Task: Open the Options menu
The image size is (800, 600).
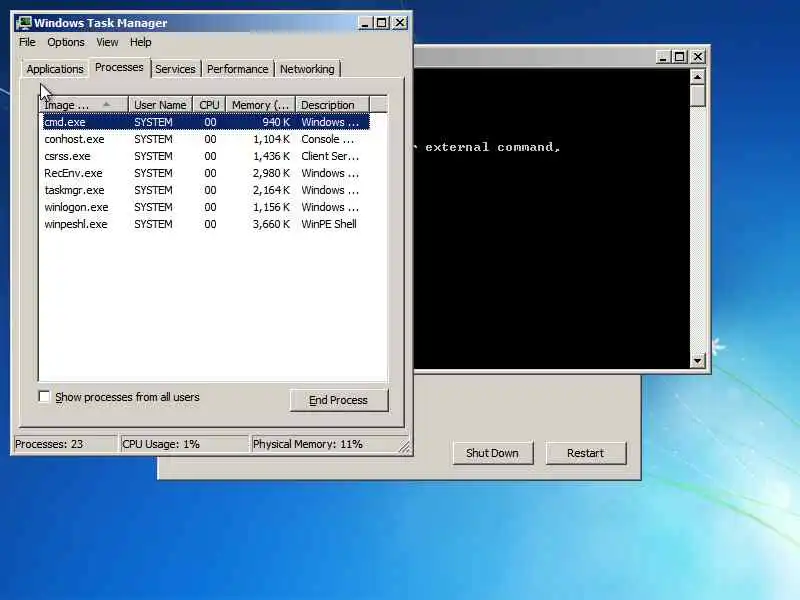Action: click(x=66, y=42)
